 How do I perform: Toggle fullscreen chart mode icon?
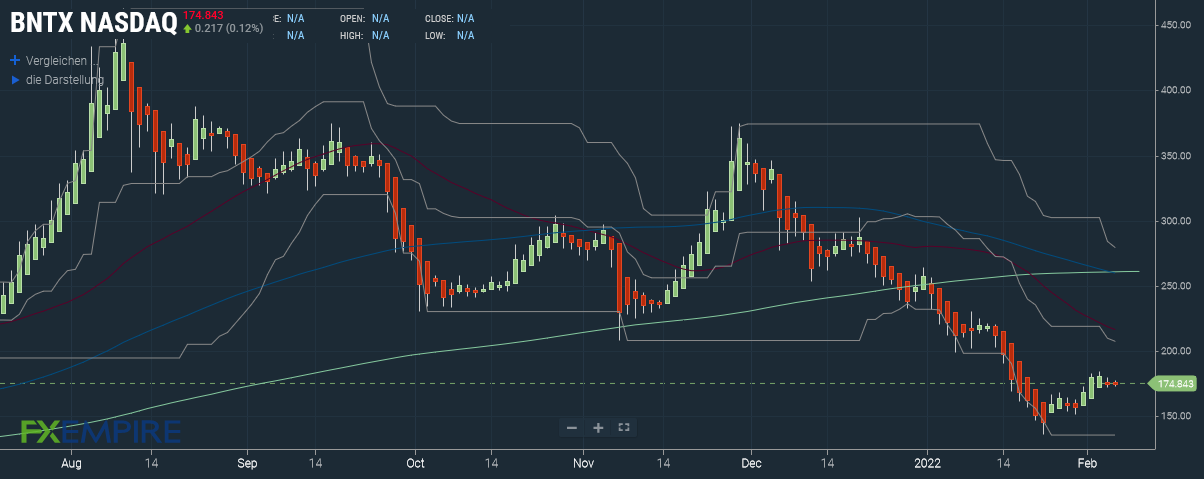624,428
